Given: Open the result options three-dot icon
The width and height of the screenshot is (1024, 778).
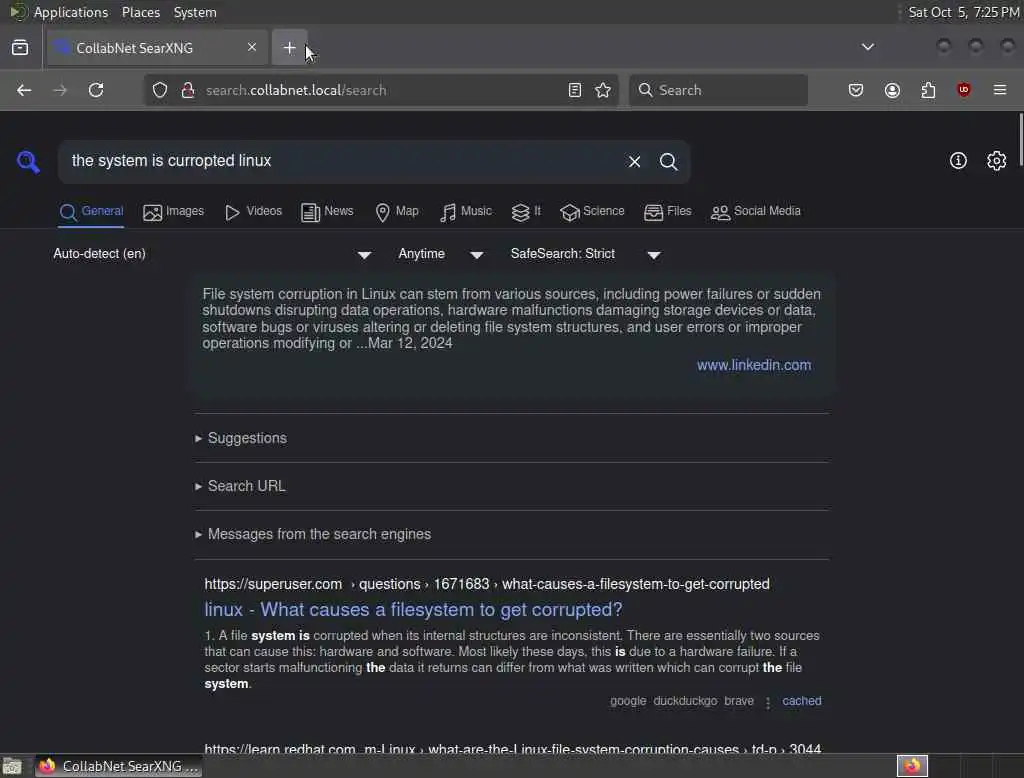Looking at the screenshot, I should [767, 702].
